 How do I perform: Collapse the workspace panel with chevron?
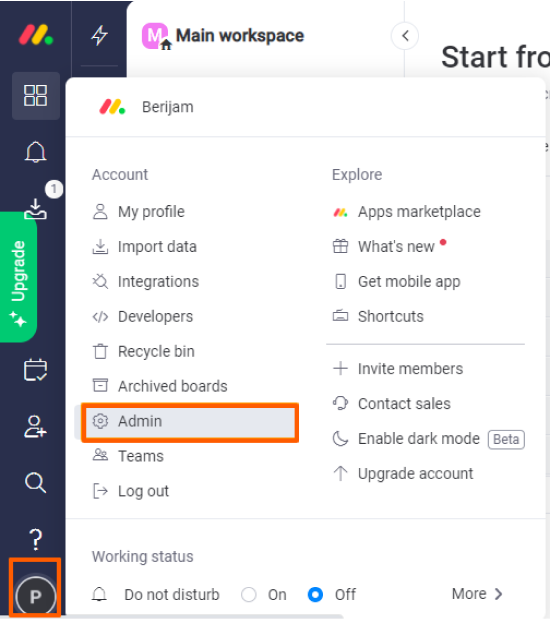405,36
